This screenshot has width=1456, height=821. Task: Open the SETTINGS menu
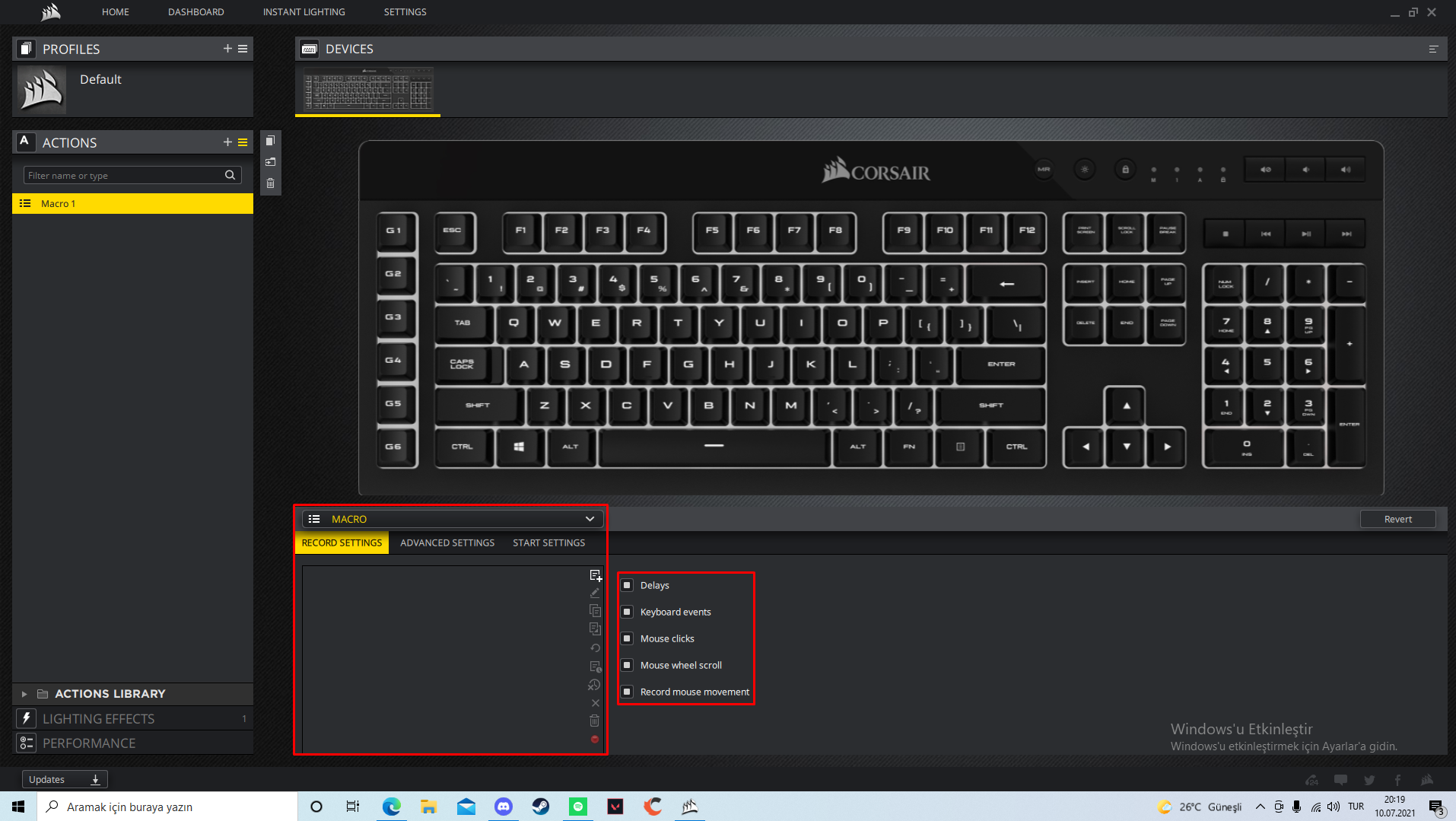[405, 12]
